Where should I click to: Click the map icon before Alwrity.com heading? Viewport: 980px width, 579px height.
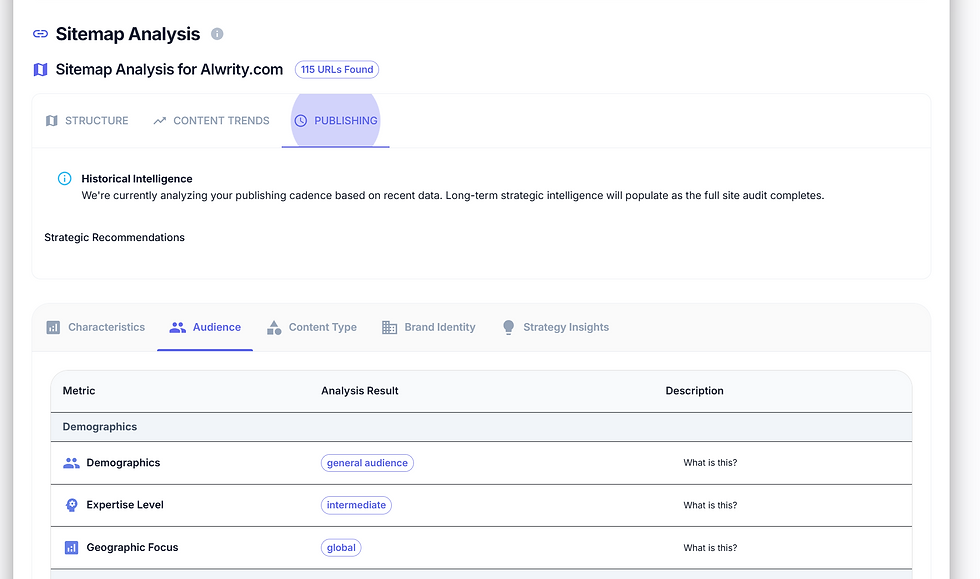pyautogui.click(x=41, y=69)
